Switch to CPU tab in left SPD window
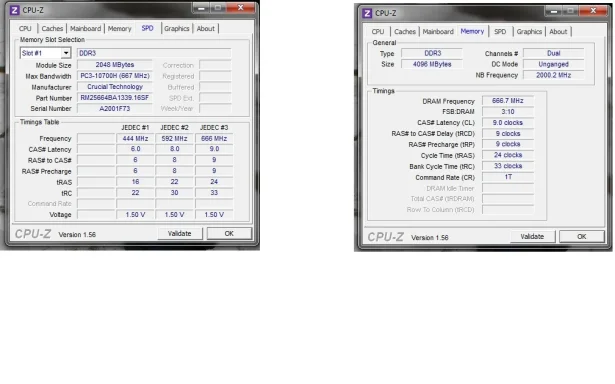The height and width of the screenshot is (384, 615). pyautogui.click(x=25, y=29)
